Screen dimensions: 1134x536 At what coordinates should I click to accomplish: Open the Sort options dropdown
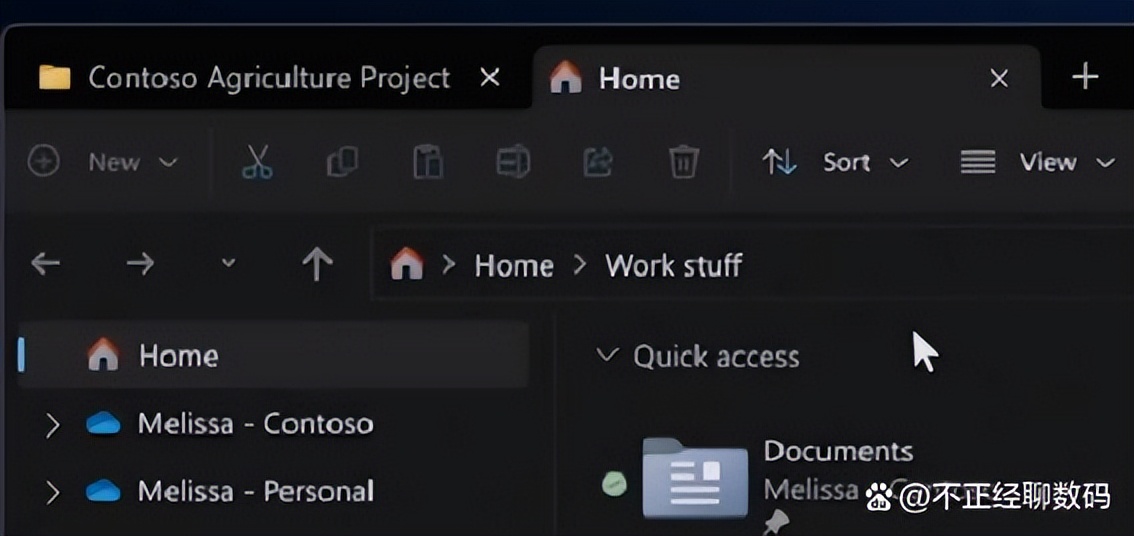[x=835, y=162]
